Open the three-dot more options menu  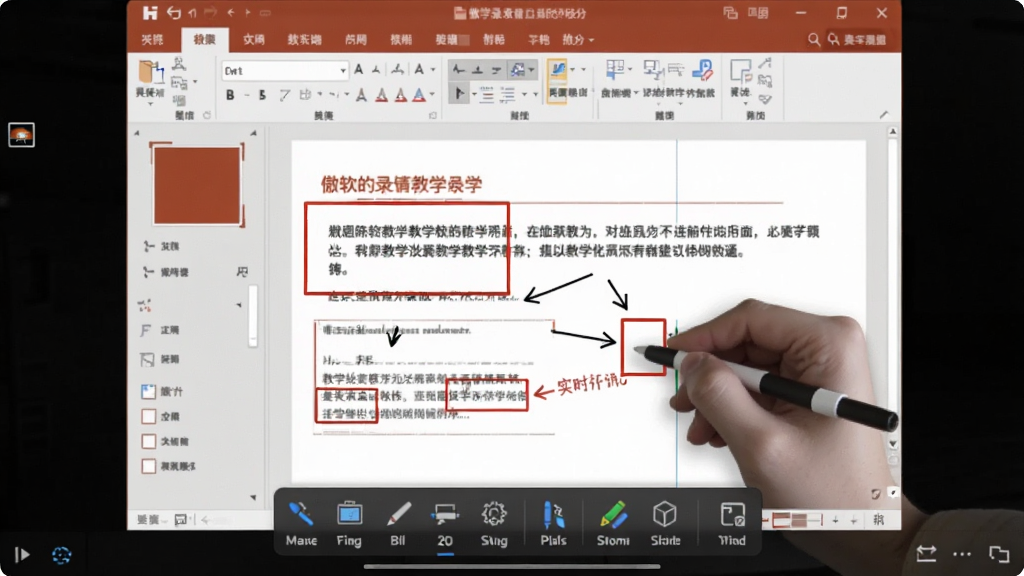click(x=962, y=554)
